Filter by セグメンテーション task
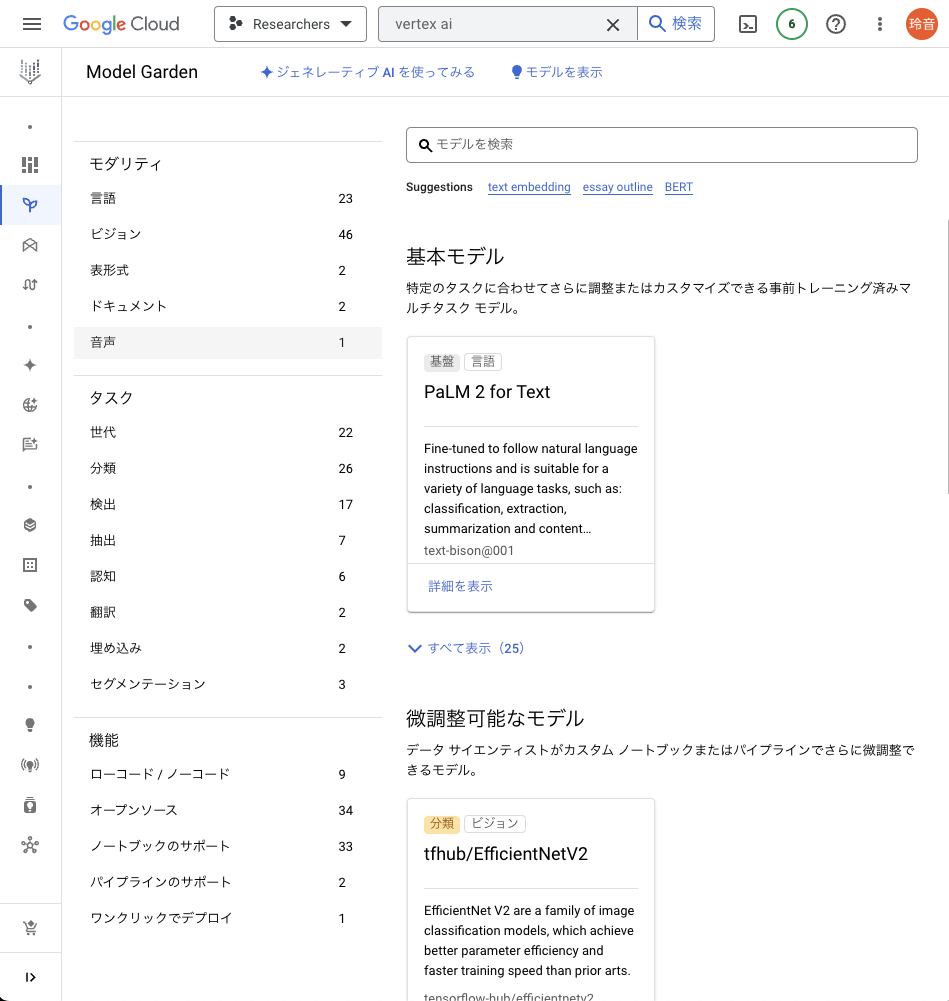949x1001 pixels. click(x=228, y=684)
